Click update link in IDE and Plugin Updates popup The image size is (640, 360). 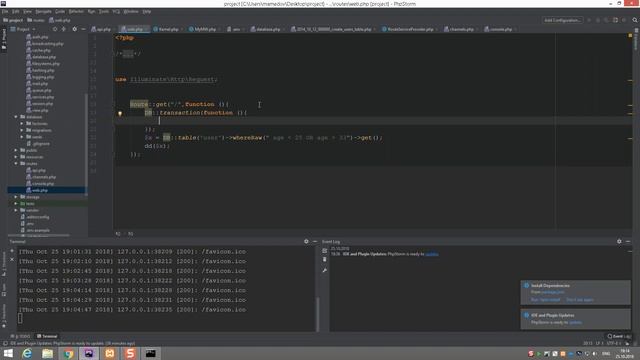tap(575, 322)
